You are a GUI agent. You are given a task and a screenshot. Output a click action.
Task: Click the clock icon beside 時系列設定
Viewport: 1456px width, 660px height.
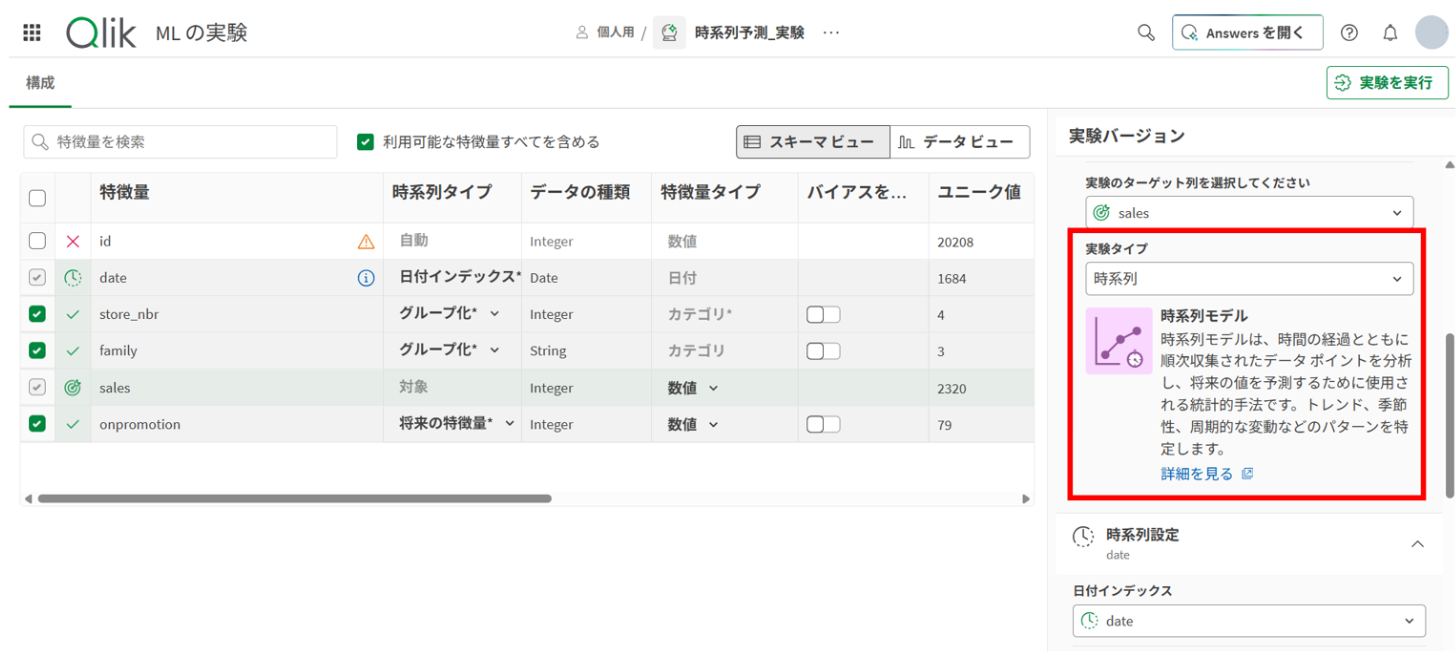point(1083,536)
